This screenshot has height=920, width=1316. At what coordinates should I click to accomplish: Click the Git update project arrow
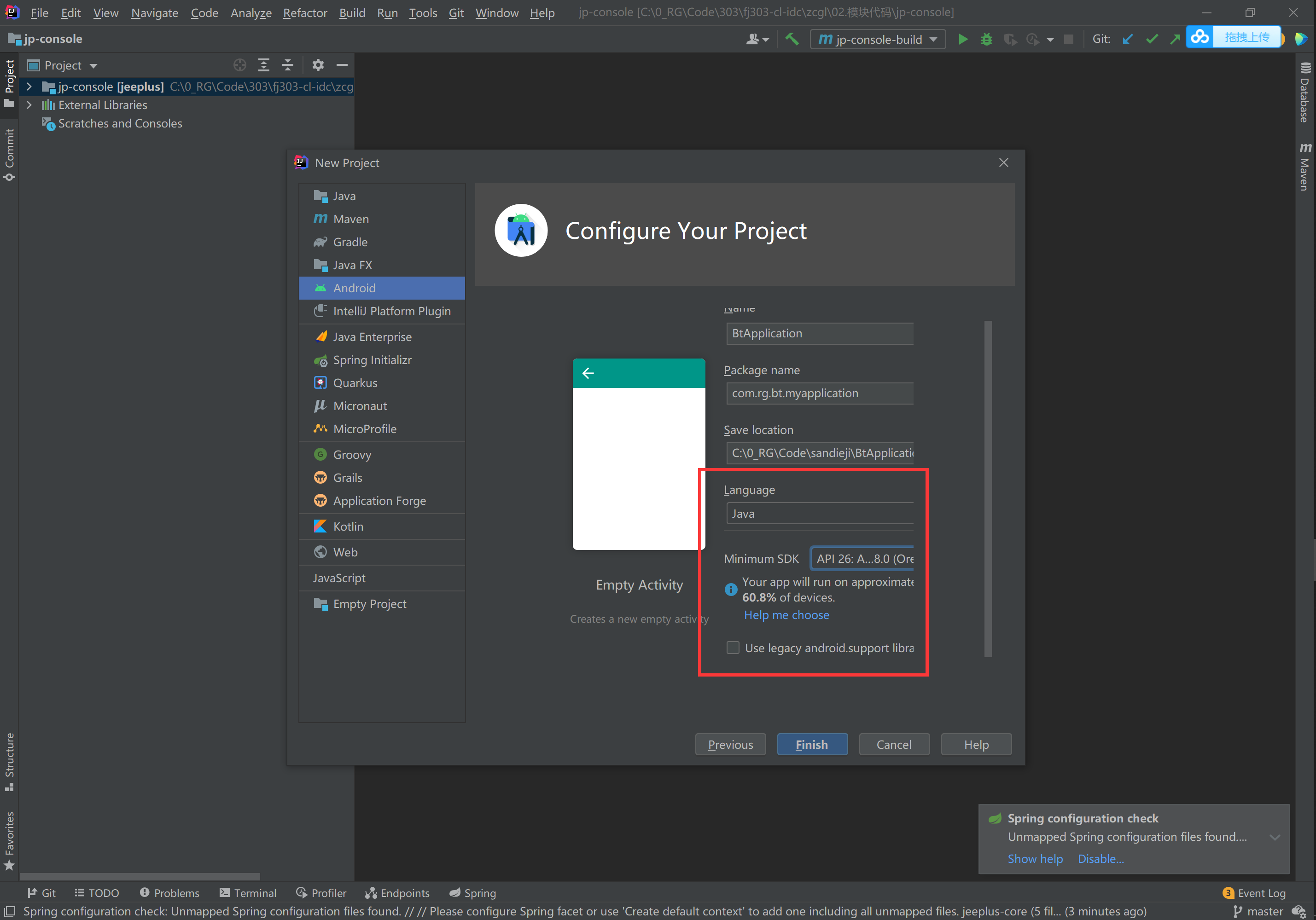[x=1127, y=39]
